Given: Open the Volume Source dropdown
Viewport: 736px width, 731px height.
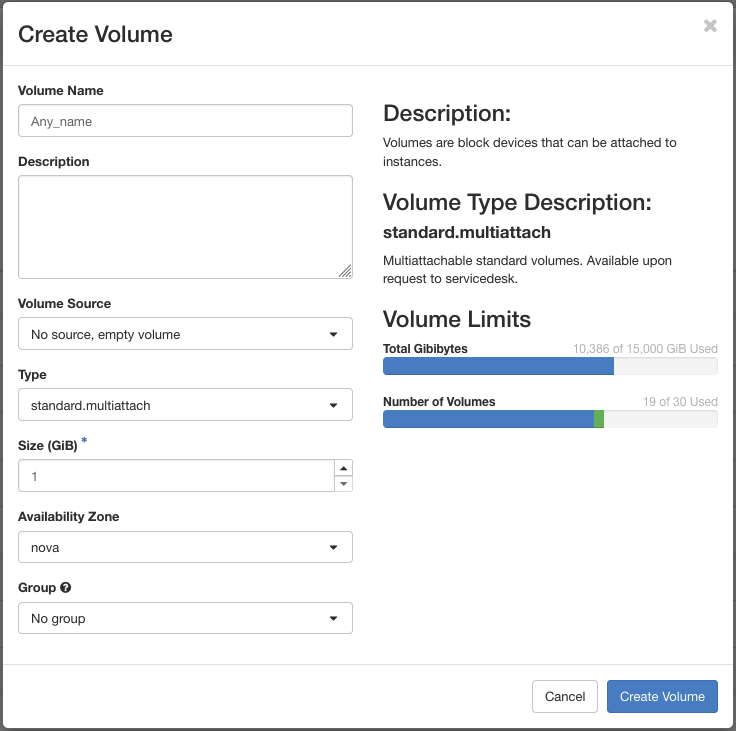Looking at the screenshot, I should pos(185,334).
